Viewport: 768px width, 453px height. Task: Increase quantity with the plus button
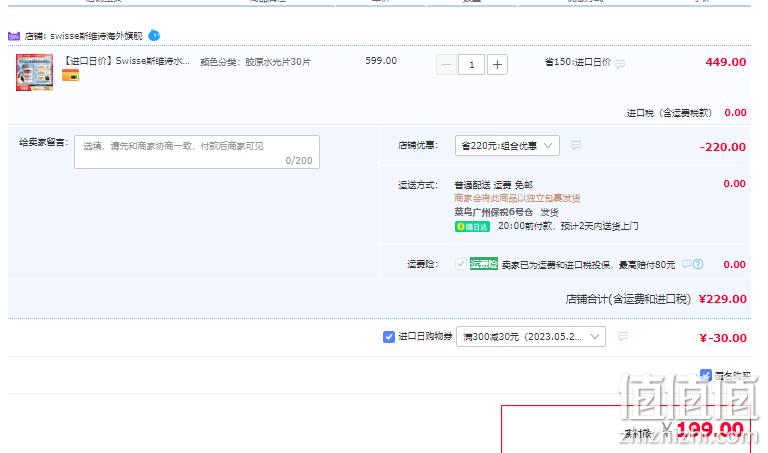(497, 65)
